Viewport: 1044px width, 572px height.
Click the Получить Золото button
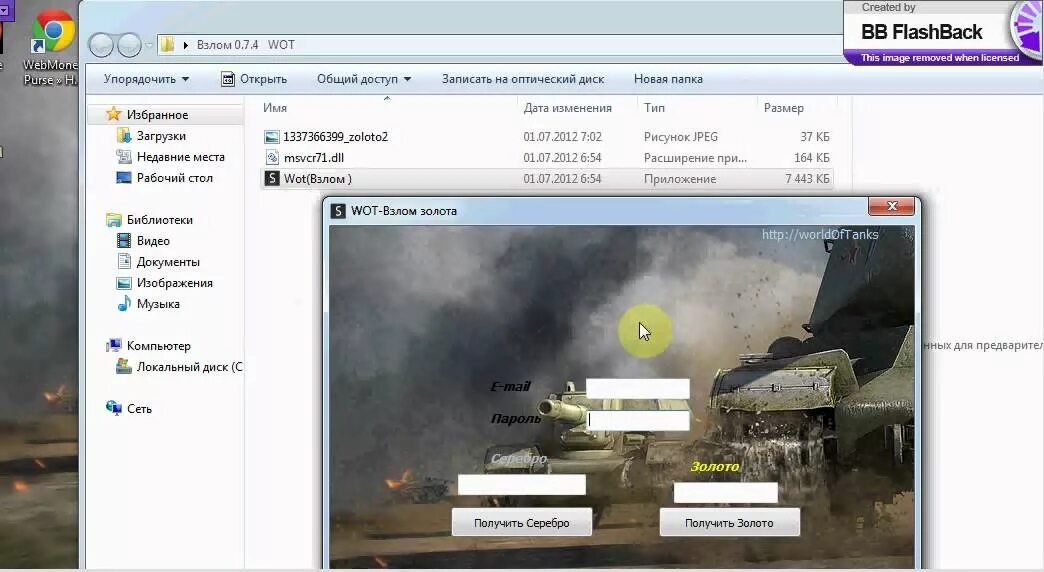click(x=729, y=523)
